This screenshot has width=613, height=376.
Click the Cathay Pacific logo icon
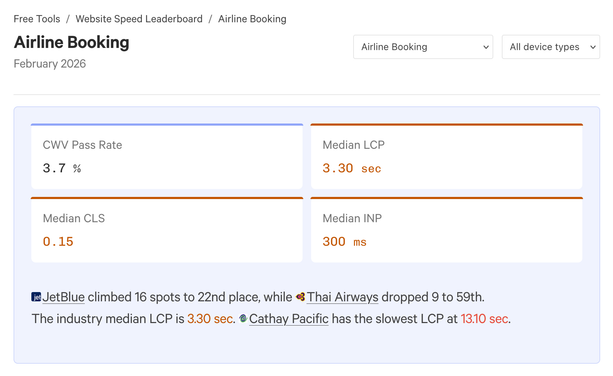point(243,319)
